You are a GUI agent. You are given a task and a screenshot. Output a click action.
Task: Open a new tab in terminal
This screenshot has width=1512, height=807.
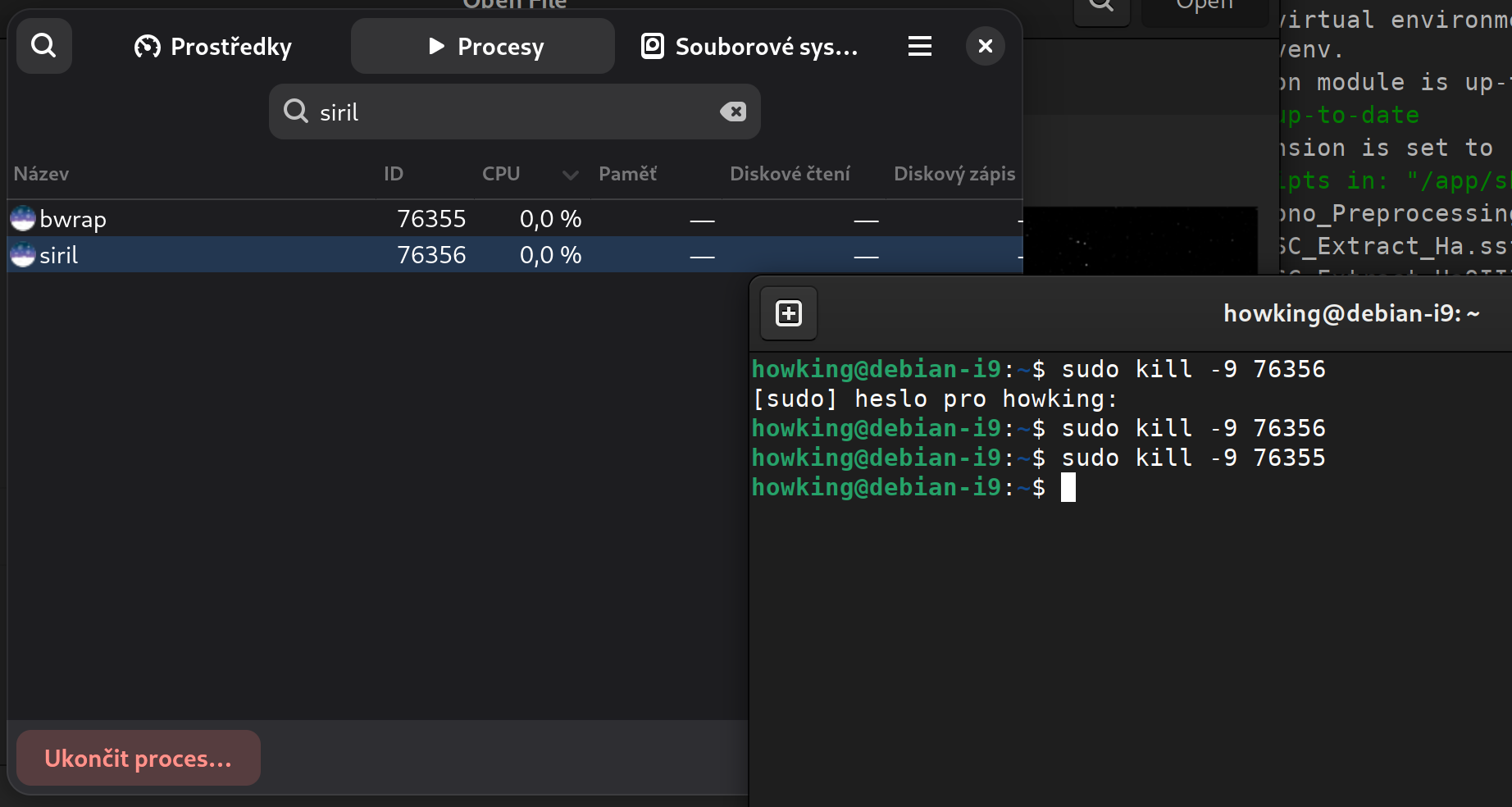pyautogui.click(x=789, y=313)
